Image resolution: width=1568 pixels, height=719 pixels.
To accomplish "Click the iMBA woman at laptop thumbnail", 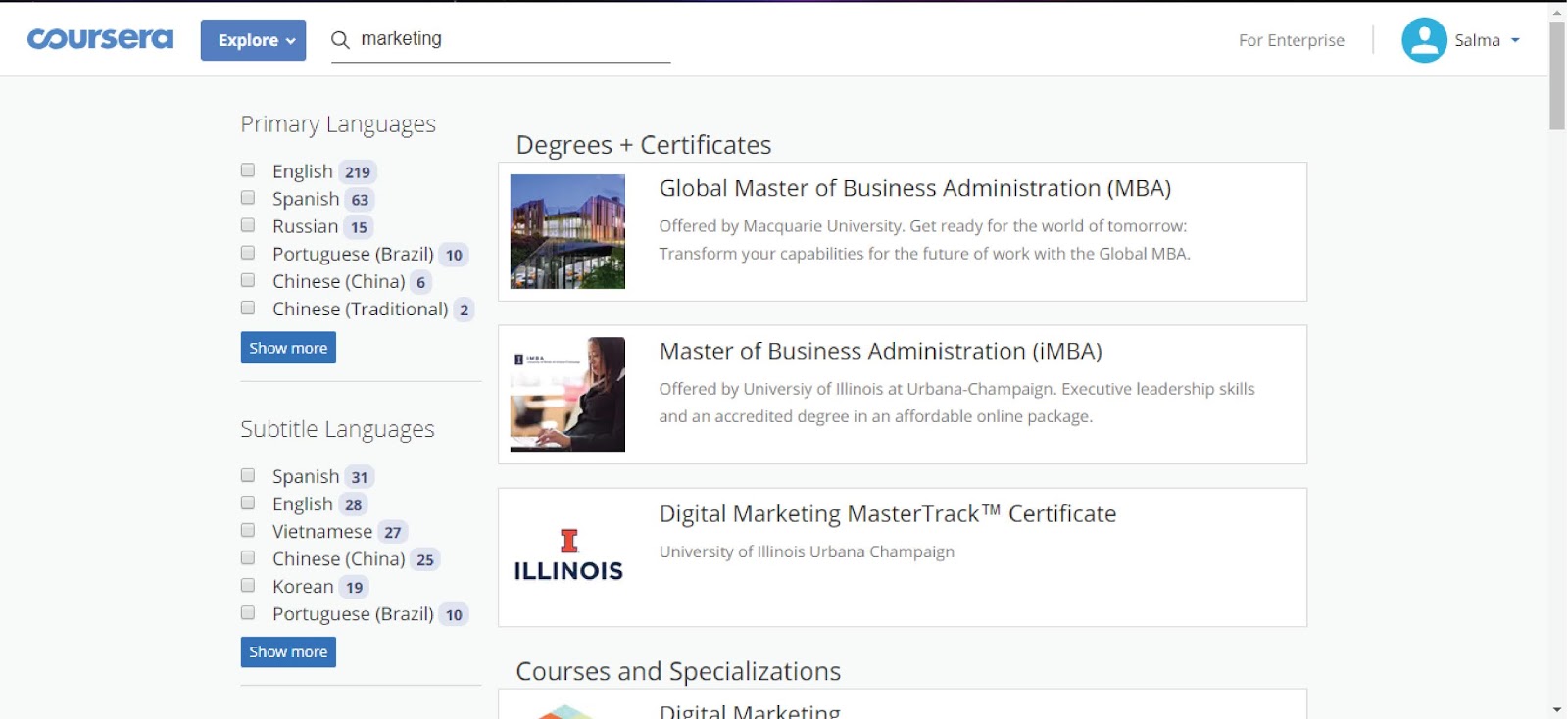I will pos(567,394).
